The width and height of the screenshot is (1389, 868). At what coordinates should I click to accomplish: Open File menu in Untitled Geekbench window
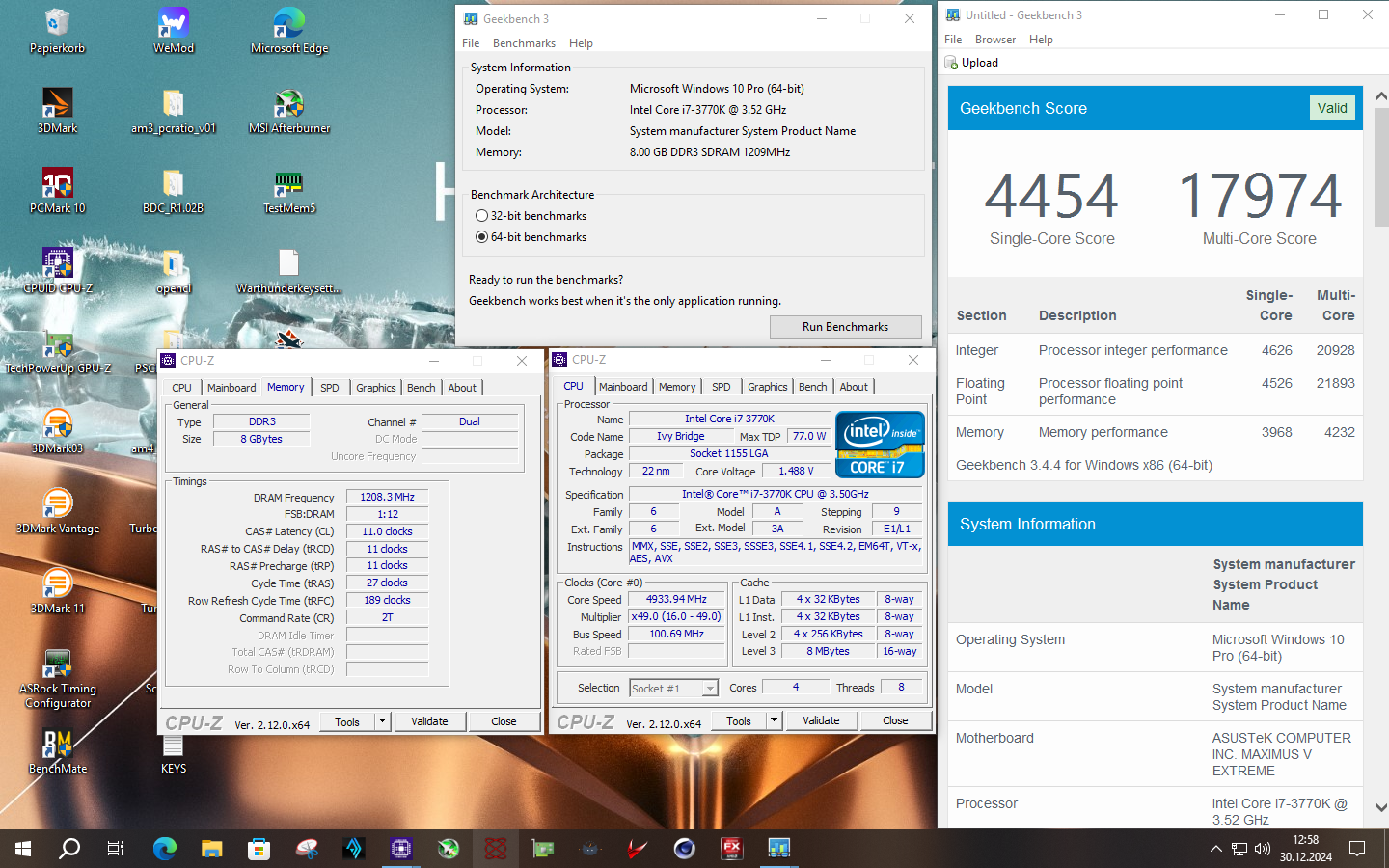point(953,40)
